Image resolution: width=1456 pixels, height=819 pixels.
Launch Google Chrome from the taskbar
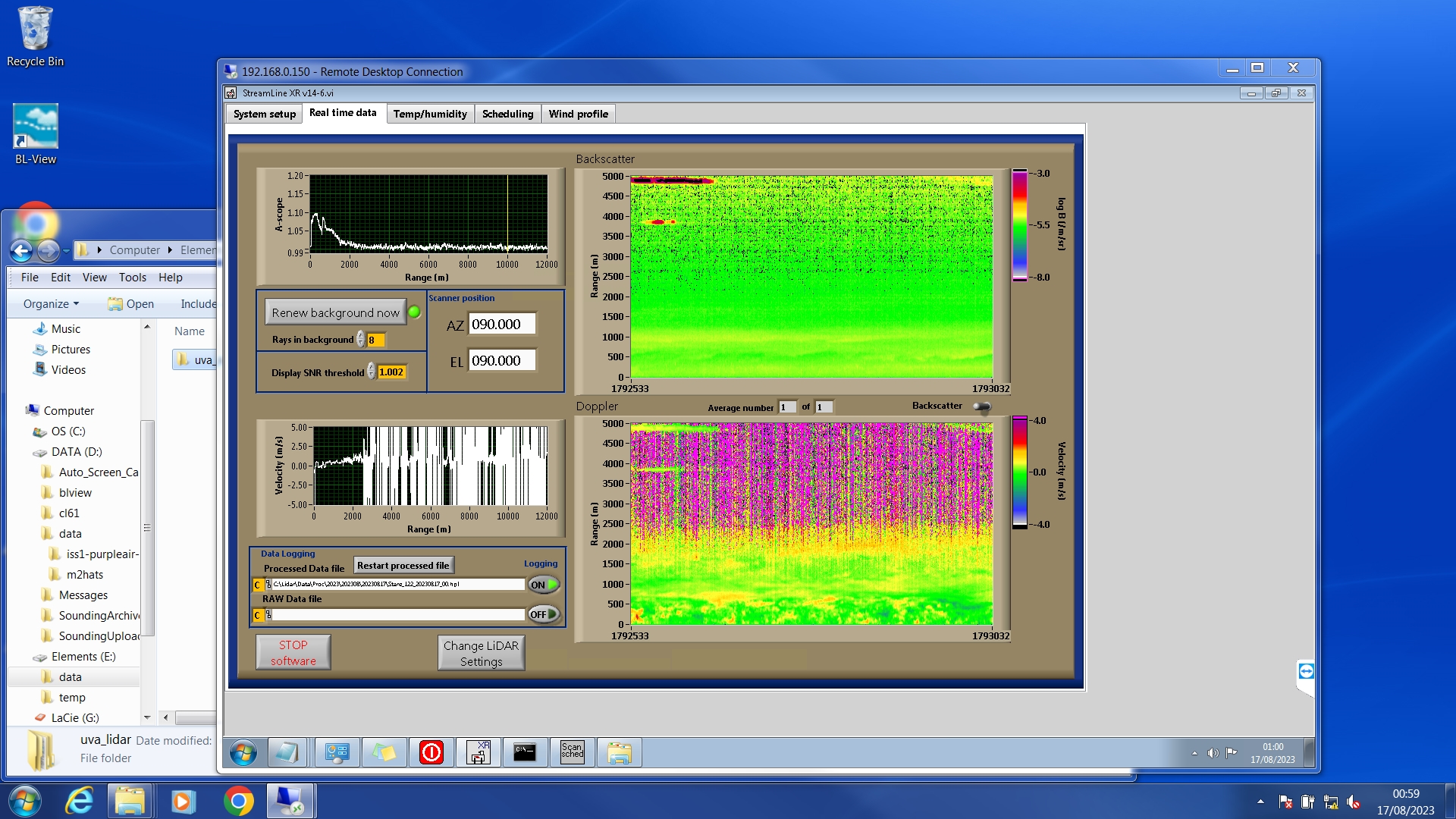(238, 801)
